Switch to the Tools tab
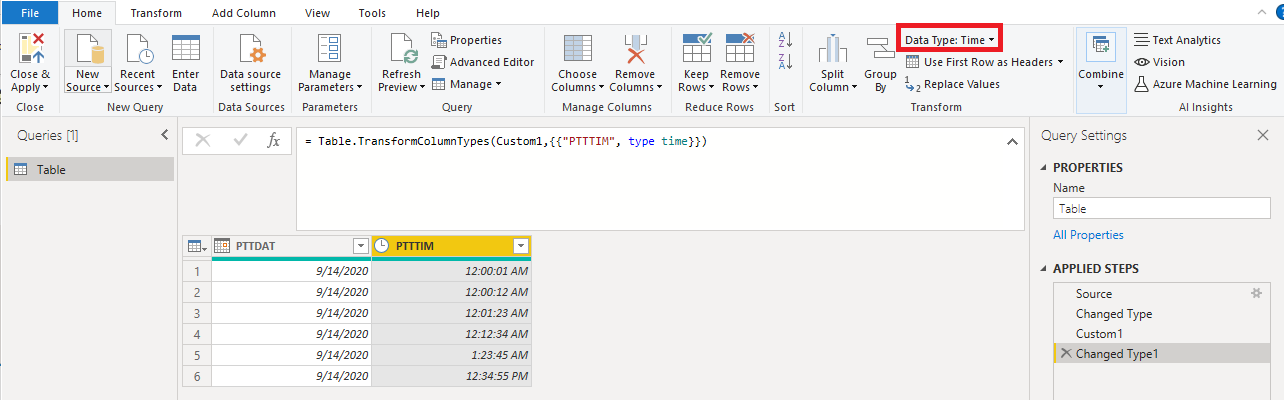Viewport: 1284px width, 400px height. pyautogui.click(x=372, y=13)
